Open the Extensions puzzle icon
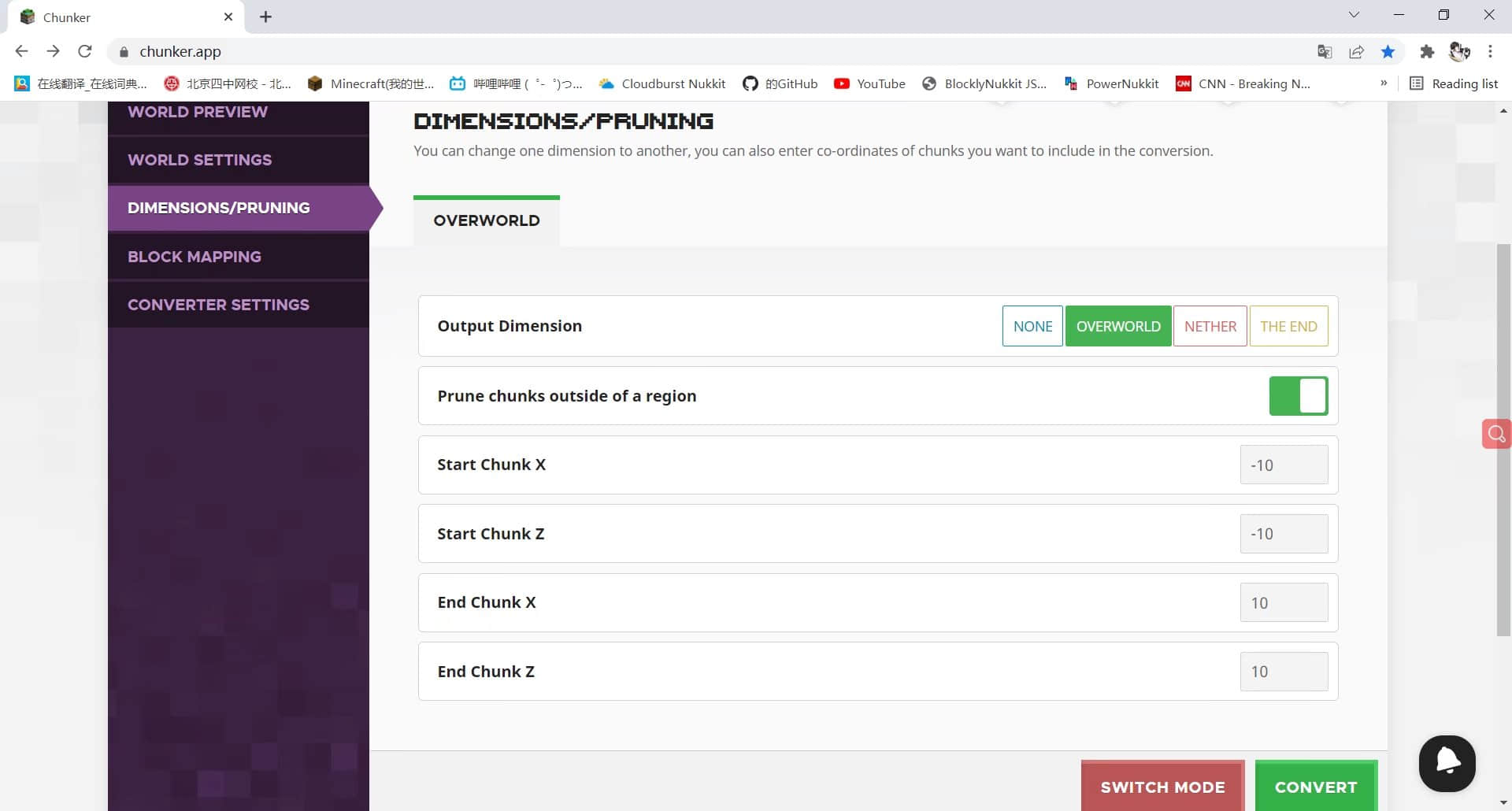The width and height of the screenshot is (1512, 811). 1427,52
